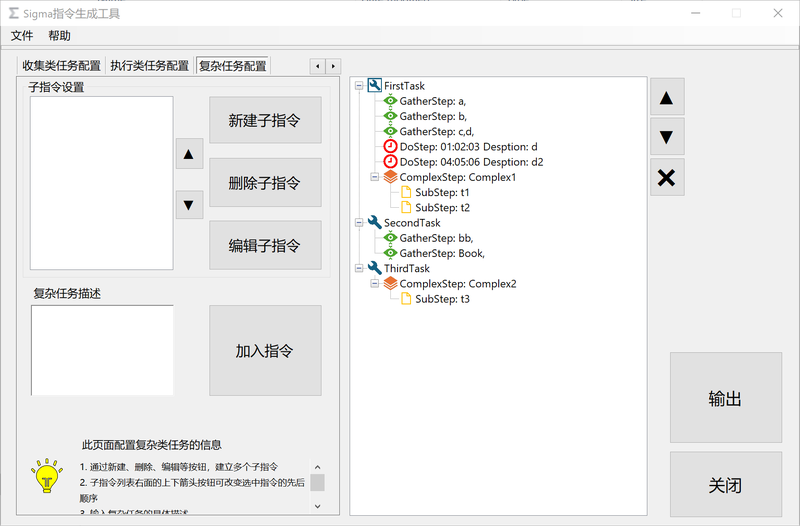Viewport: 800px width, 526px height.
Task: Click the page icon of SubStep: t1
Action: click(x=406, y=192)
